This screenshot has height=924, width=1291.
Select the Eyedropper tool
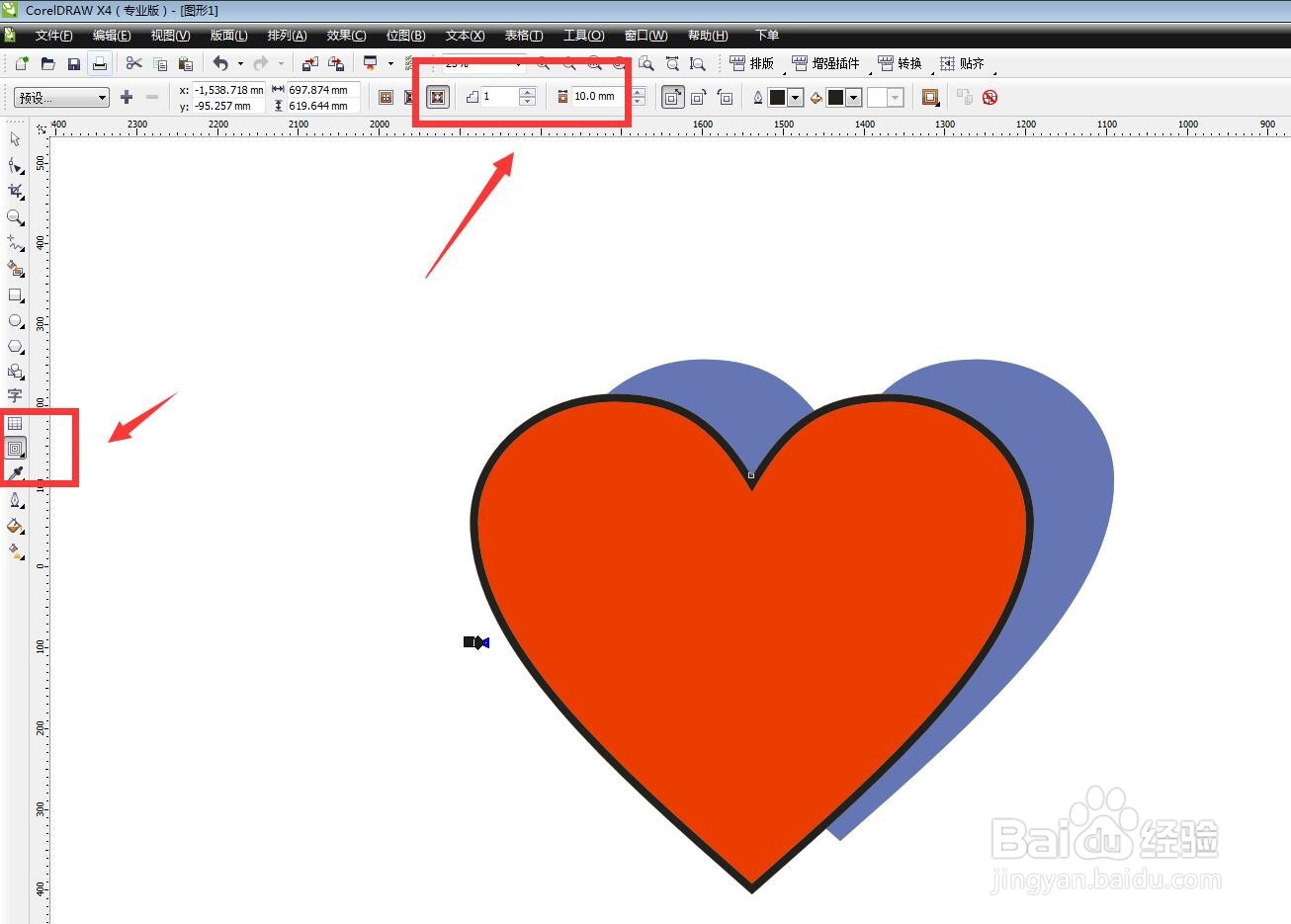point(15,474)
